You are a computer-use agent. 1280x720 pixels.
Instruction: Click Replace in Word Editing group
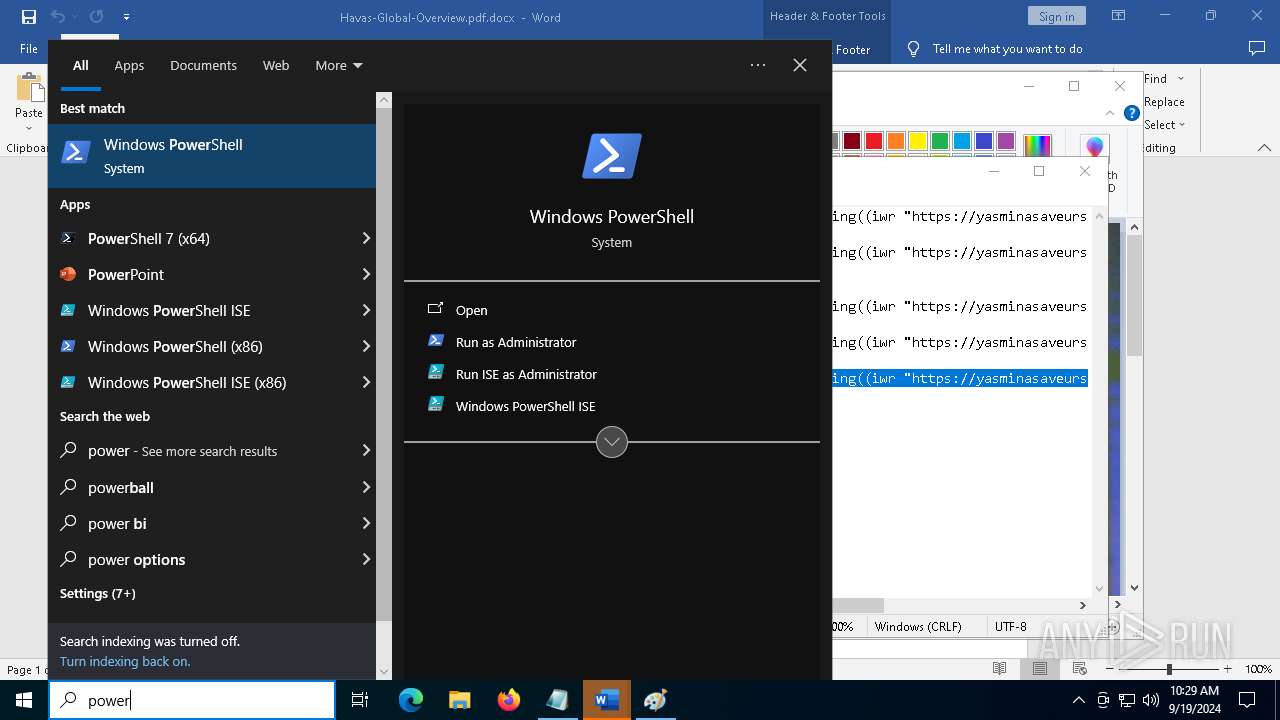1164,102
